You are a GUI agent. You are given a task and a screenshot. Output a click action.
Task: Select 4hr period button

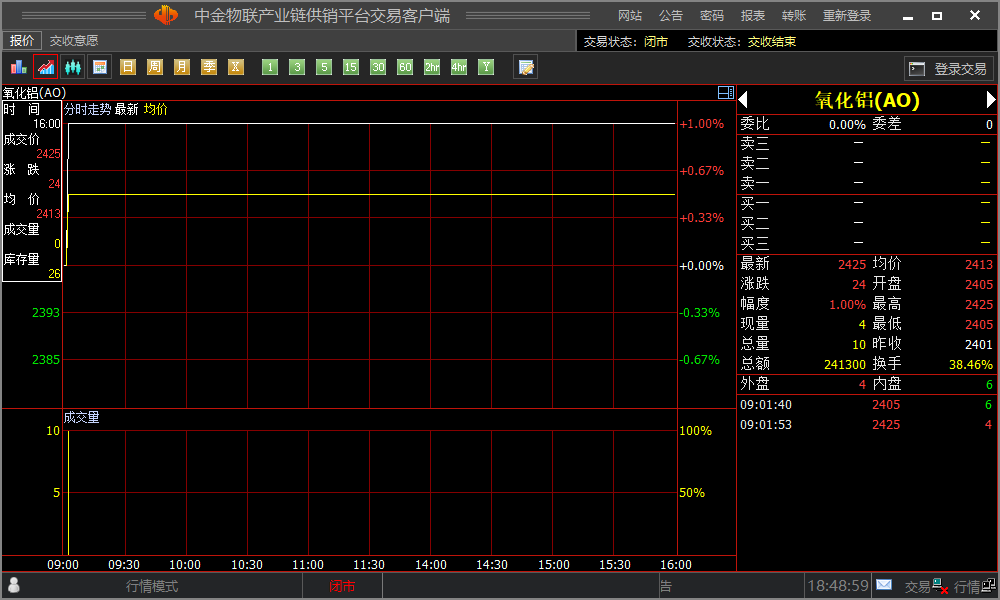[x=459, y=67]
